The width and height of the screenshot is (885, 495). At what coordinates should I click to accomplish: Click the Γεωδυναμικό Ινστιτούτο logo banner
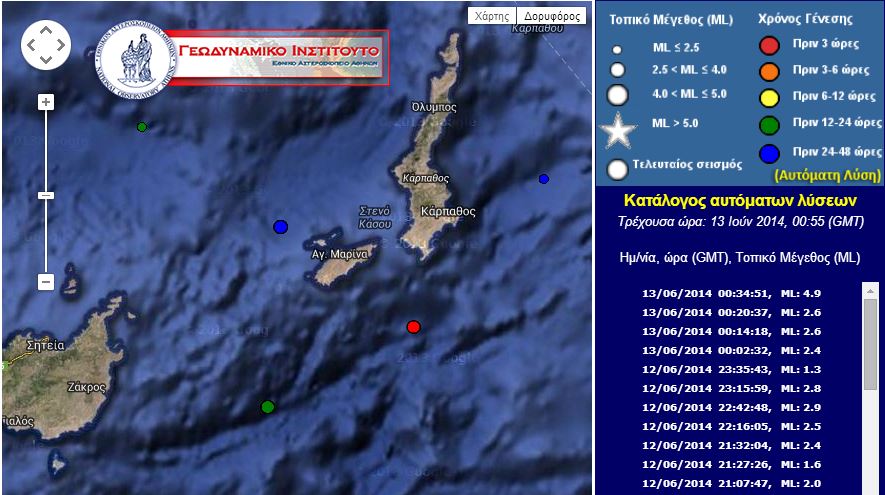(x=278, y=58)
